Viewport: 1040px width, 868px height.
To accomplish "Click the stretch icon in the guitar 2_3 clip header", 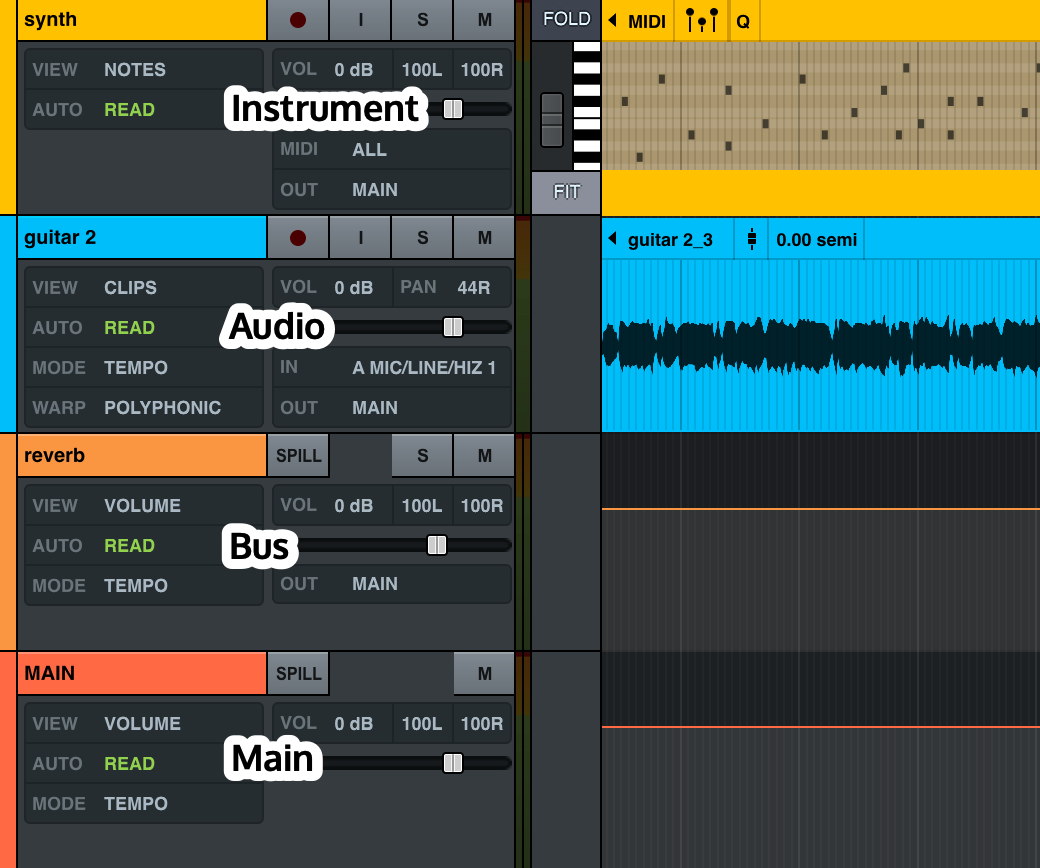I will [751, 239].
